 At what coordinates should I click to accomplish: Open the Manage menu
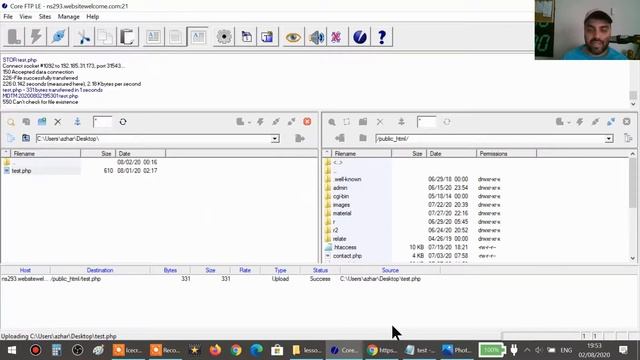(x=69, y=17)
